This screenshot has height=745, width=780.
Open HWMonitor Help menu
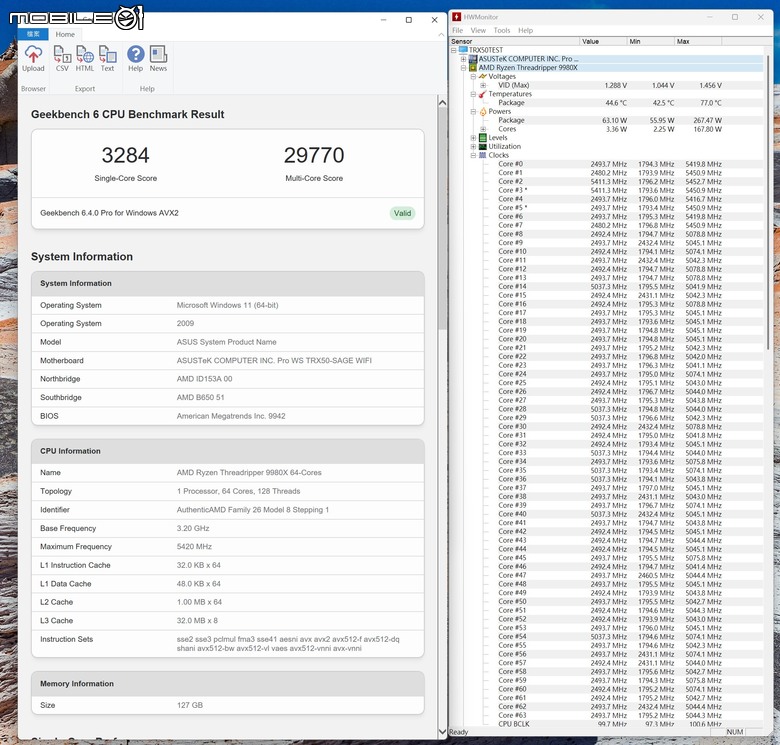tap(525, 30)
